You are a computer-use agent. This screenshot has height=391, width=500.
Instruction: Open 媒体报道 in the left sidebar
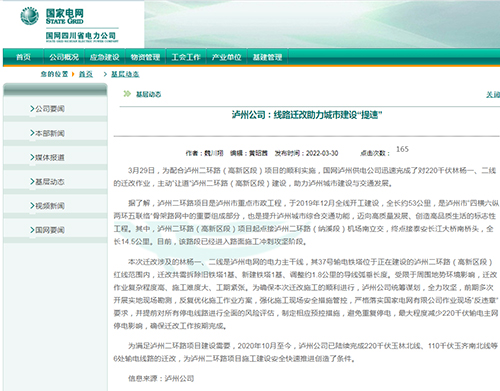point(50,157)
